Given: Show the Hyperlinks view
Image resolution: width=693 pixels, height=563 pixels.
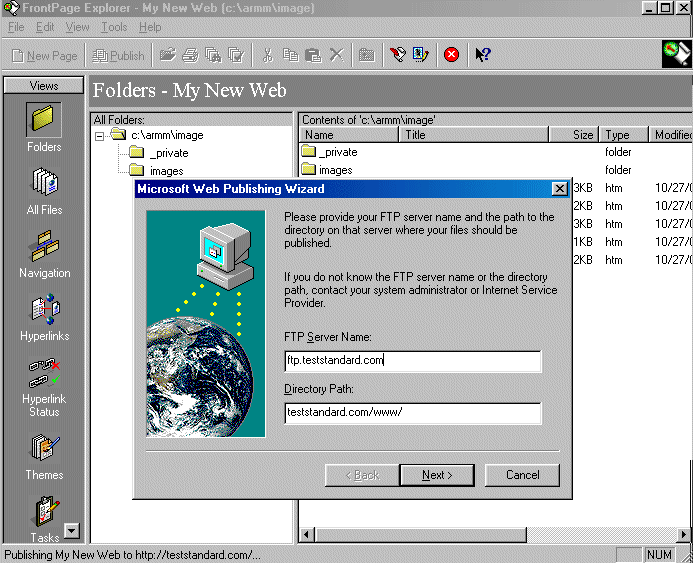Looking at the screenshot, I should point(44,317).
